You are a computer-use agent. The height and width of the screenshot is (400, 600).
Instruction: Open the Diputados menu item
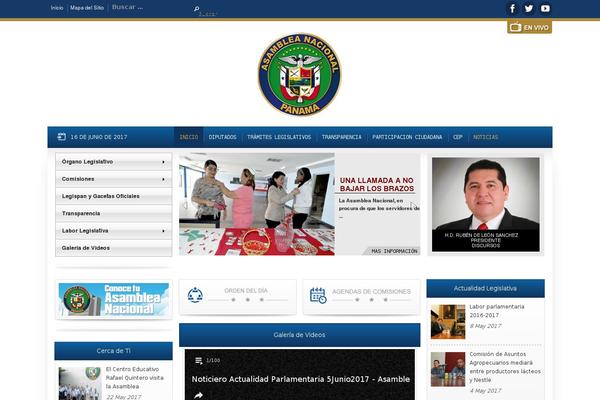(222, 137)
